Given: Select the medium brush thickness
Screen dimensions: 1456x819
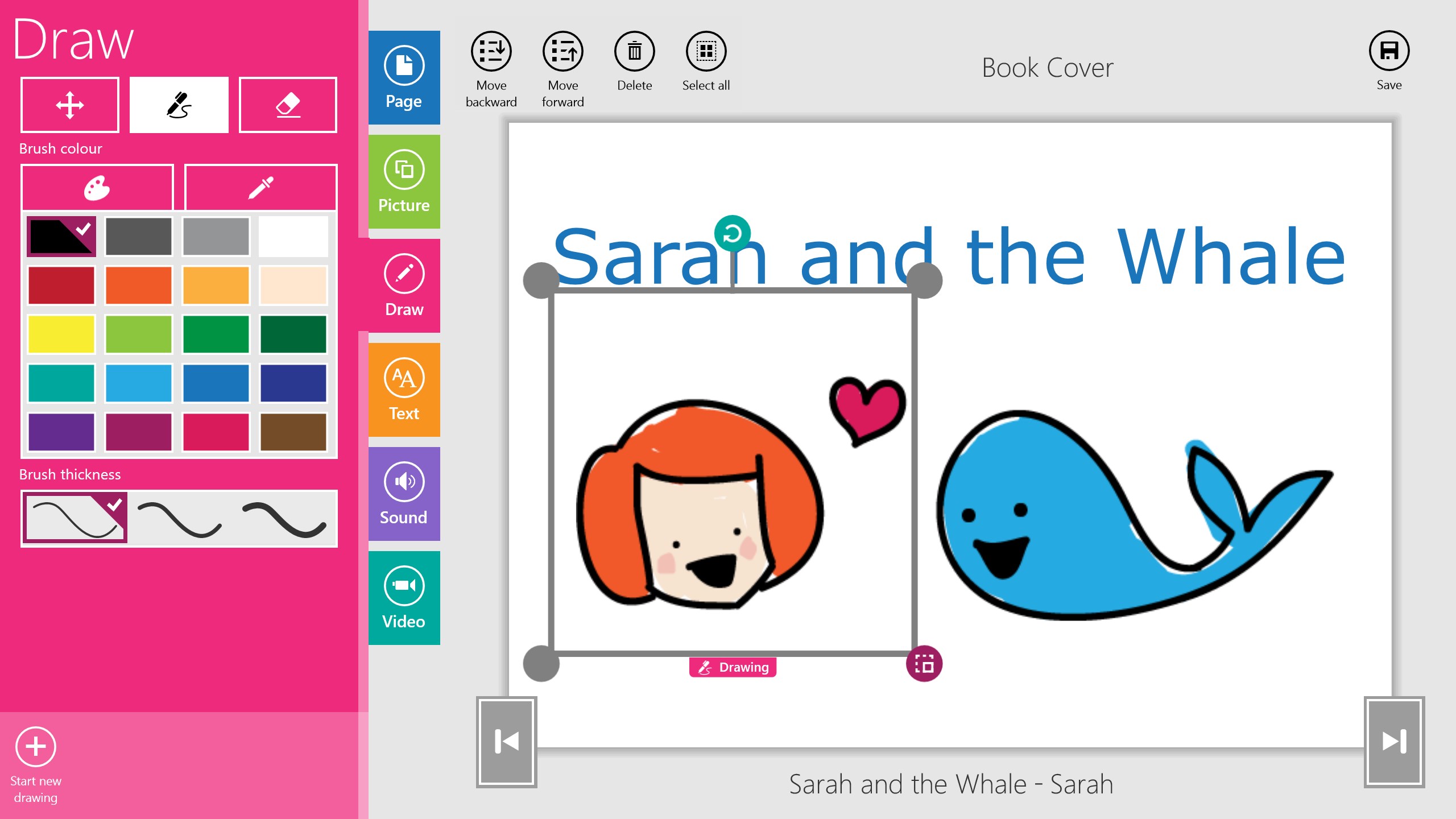Looking at the screenshot, I should (x=180, y=519).
